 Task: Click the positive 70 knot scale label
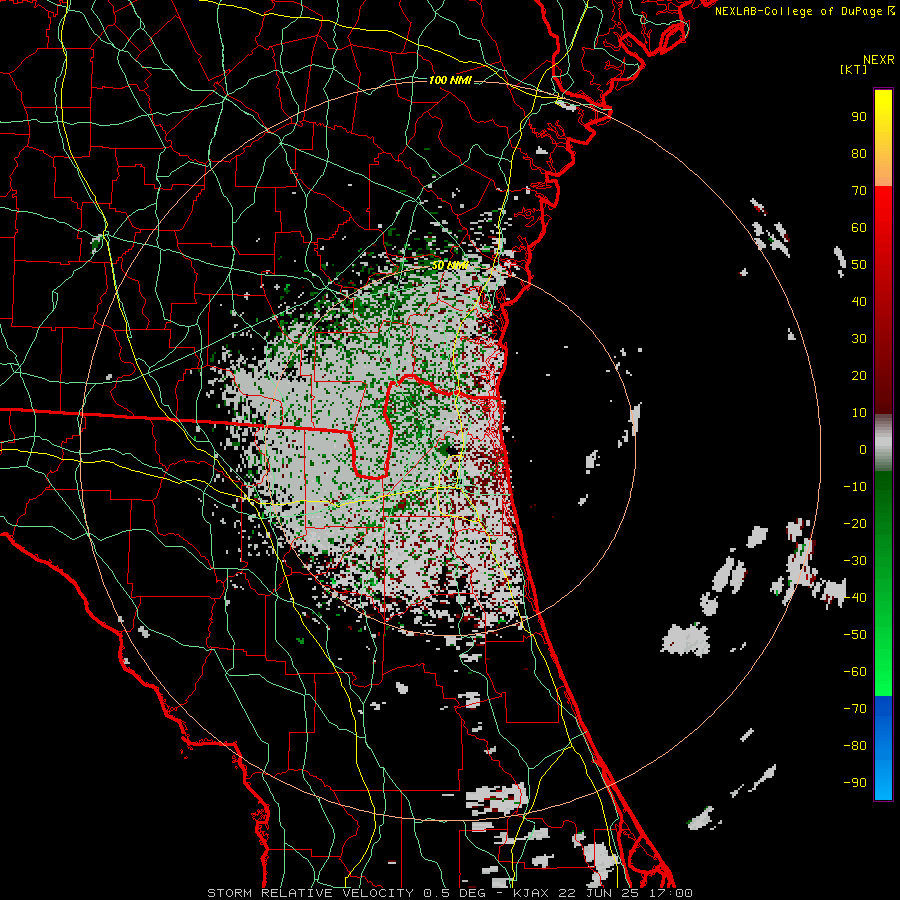859,191
